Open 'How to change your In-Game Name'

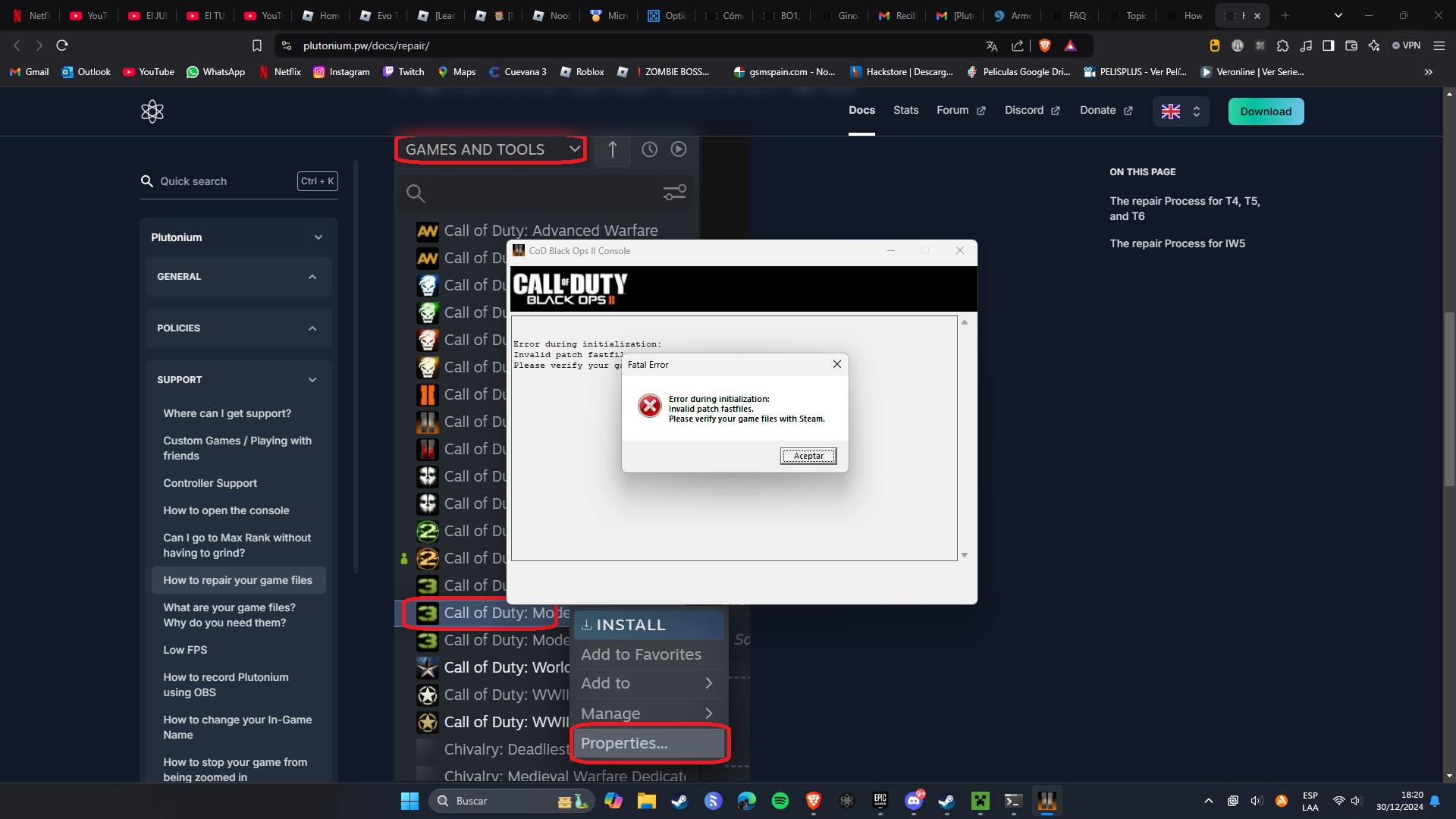tap(237, 727)
